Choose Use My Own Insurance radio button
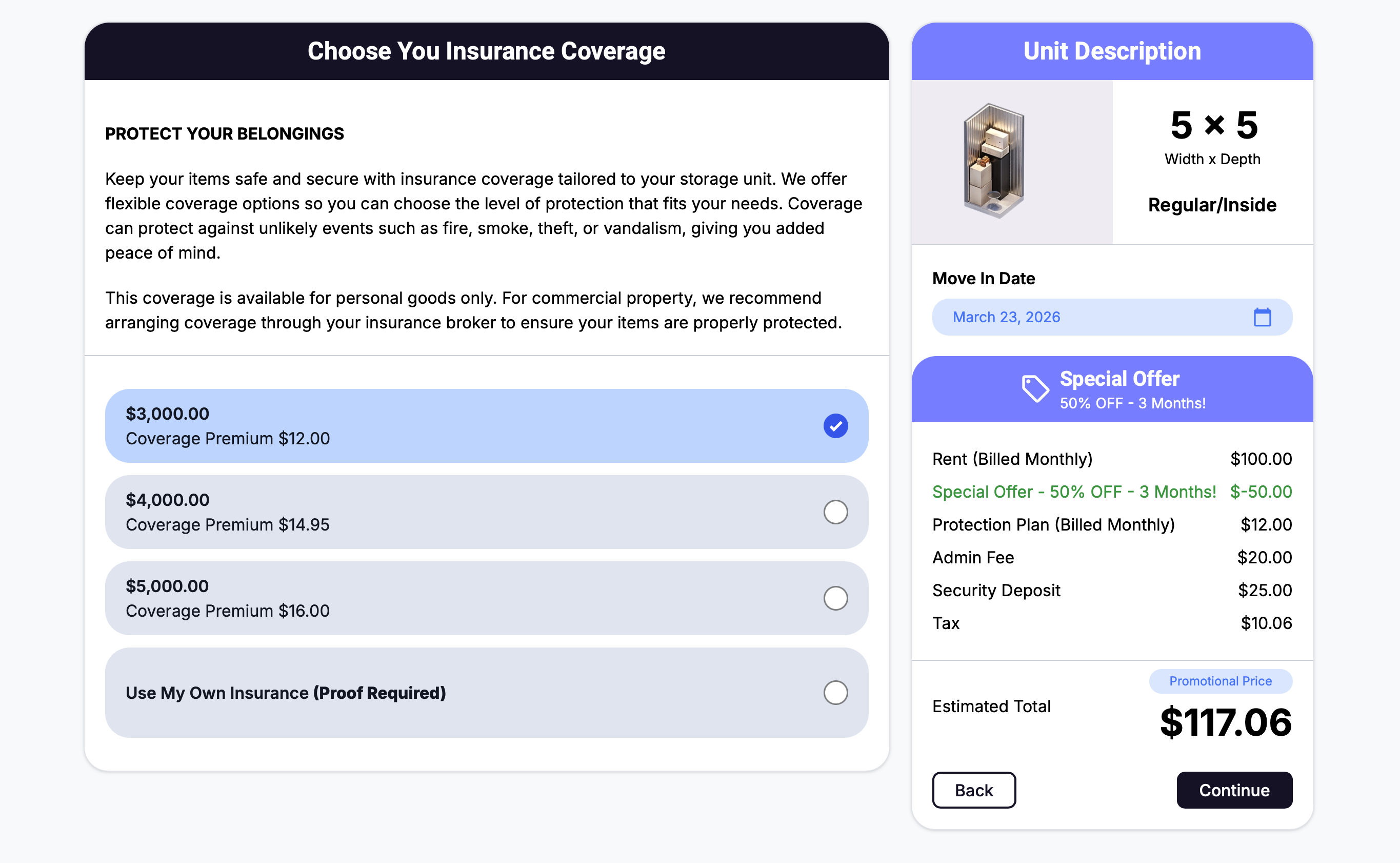The image size is (1400, 863). tap(835, 692)
